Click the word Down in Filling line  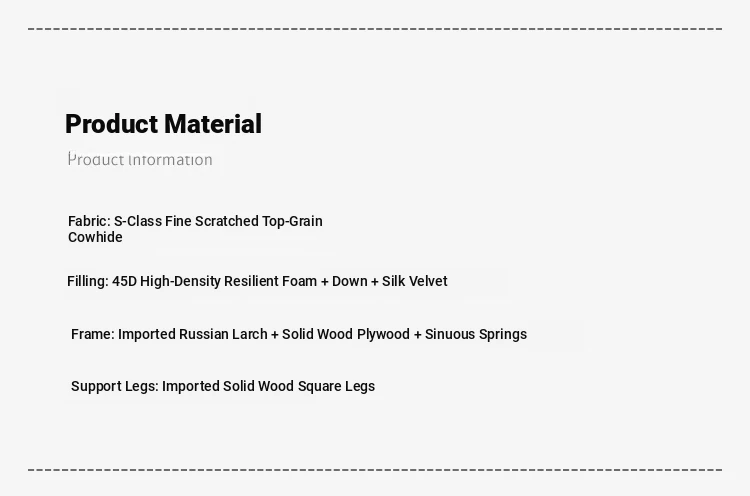(350, 281)
